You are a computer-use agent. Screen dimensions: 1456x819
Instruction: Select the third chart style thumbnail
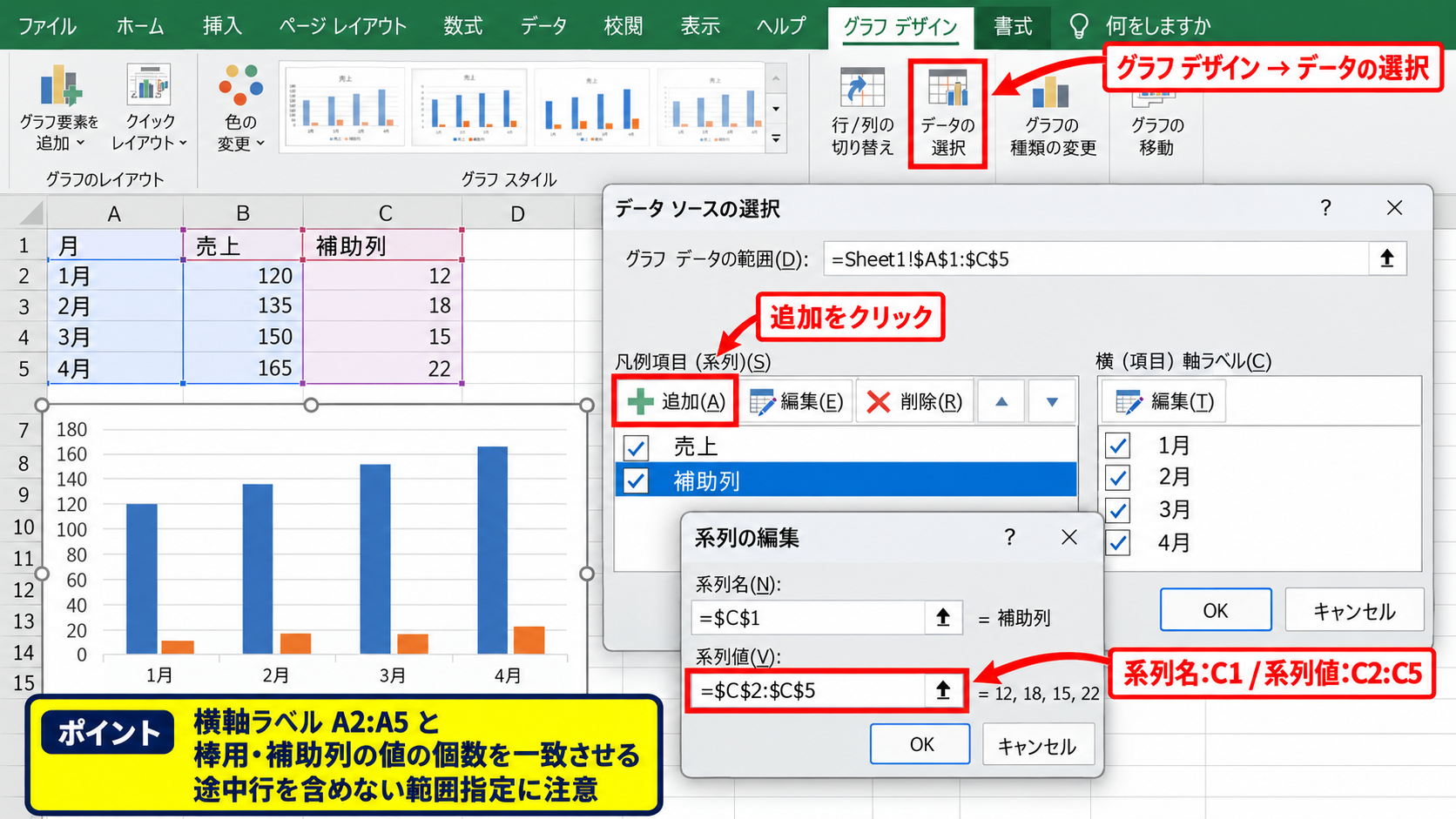point(592,107)
